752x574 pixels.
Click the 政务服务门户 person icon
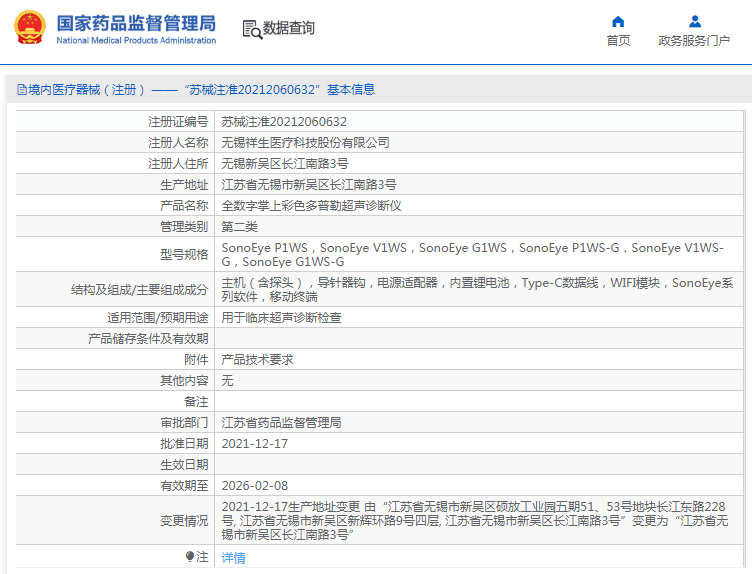click(x=694, y=21)
